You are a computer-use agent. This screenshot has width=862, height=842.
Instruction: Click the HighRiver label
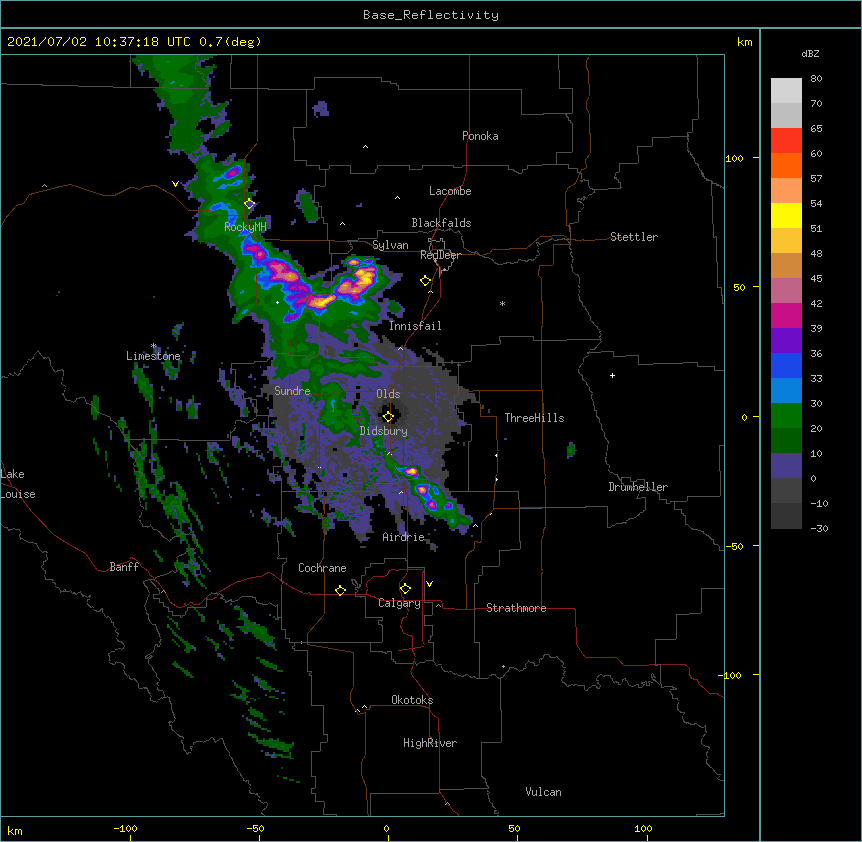coord(430,743)
